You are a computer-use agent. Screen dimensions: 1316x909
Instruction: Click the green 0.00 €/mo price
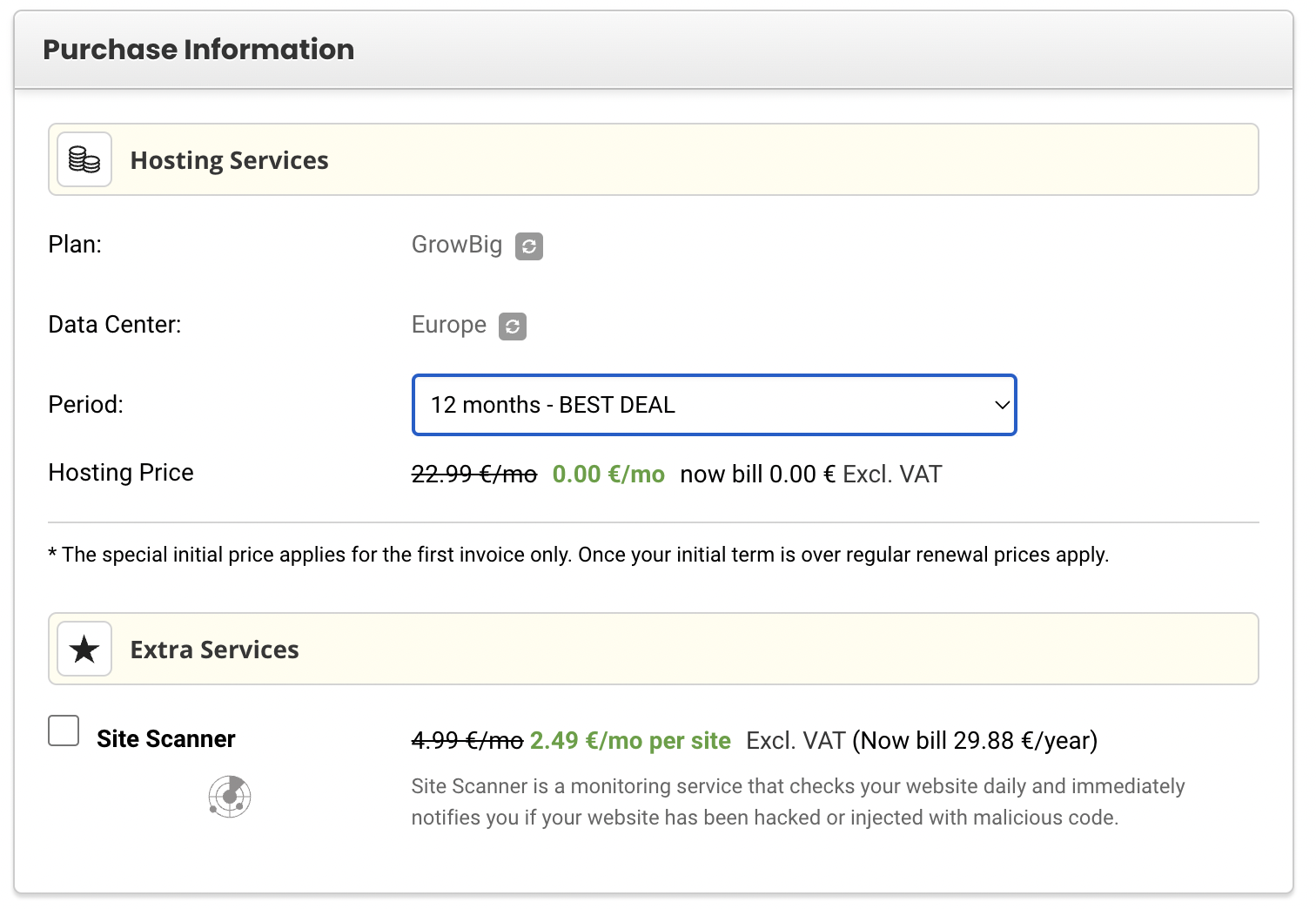[x=608, y=475]
